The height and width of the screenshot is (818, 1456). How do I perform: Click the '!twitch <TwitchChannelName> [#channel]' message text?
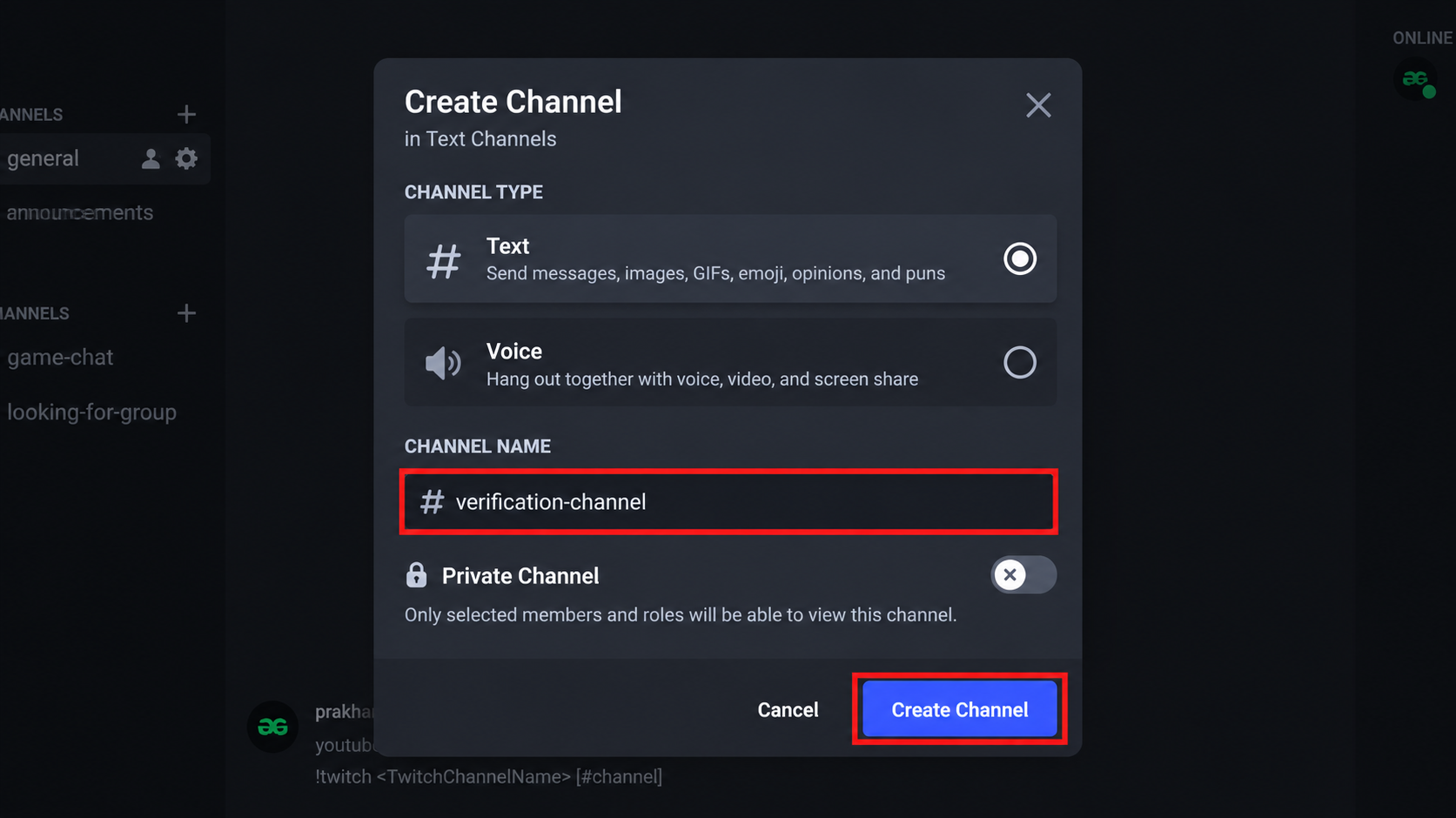click(x=488, y=776)
